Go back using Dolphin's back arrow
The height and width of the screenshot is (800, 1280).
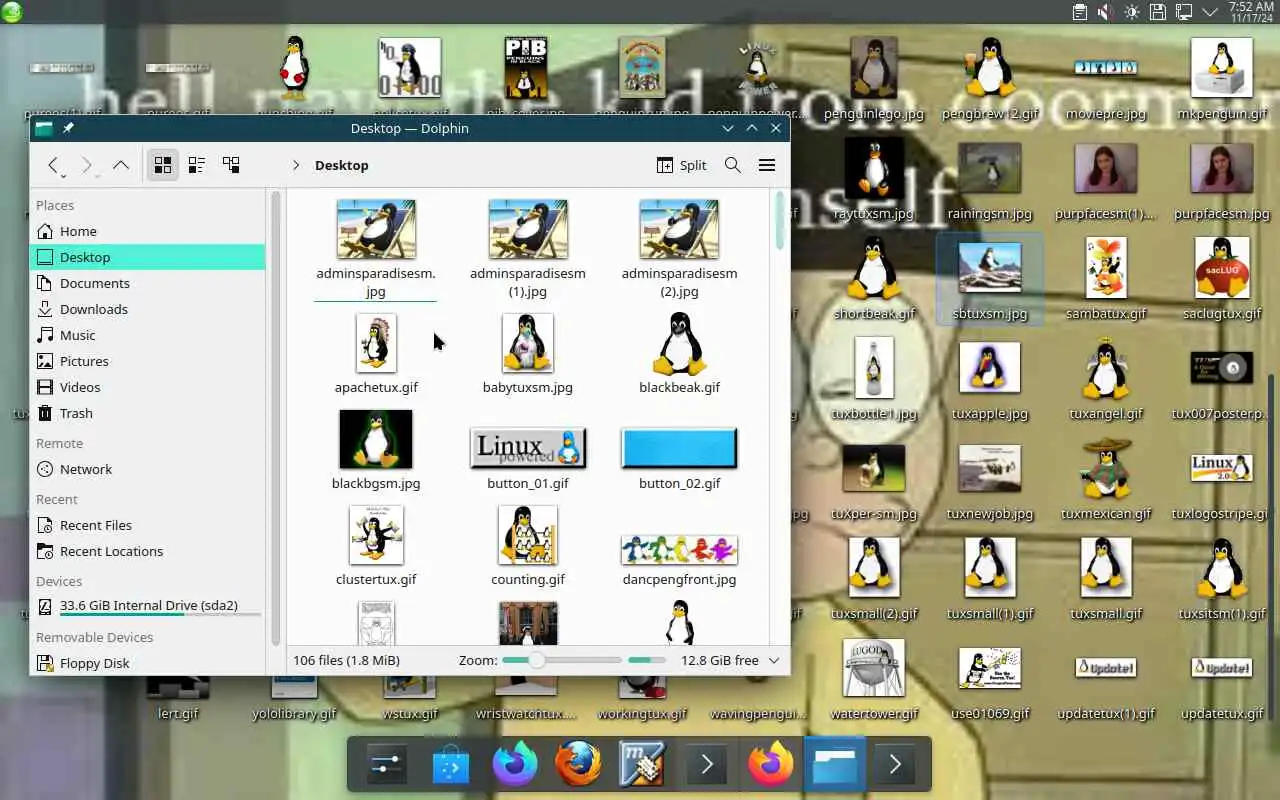pos(53,165)
